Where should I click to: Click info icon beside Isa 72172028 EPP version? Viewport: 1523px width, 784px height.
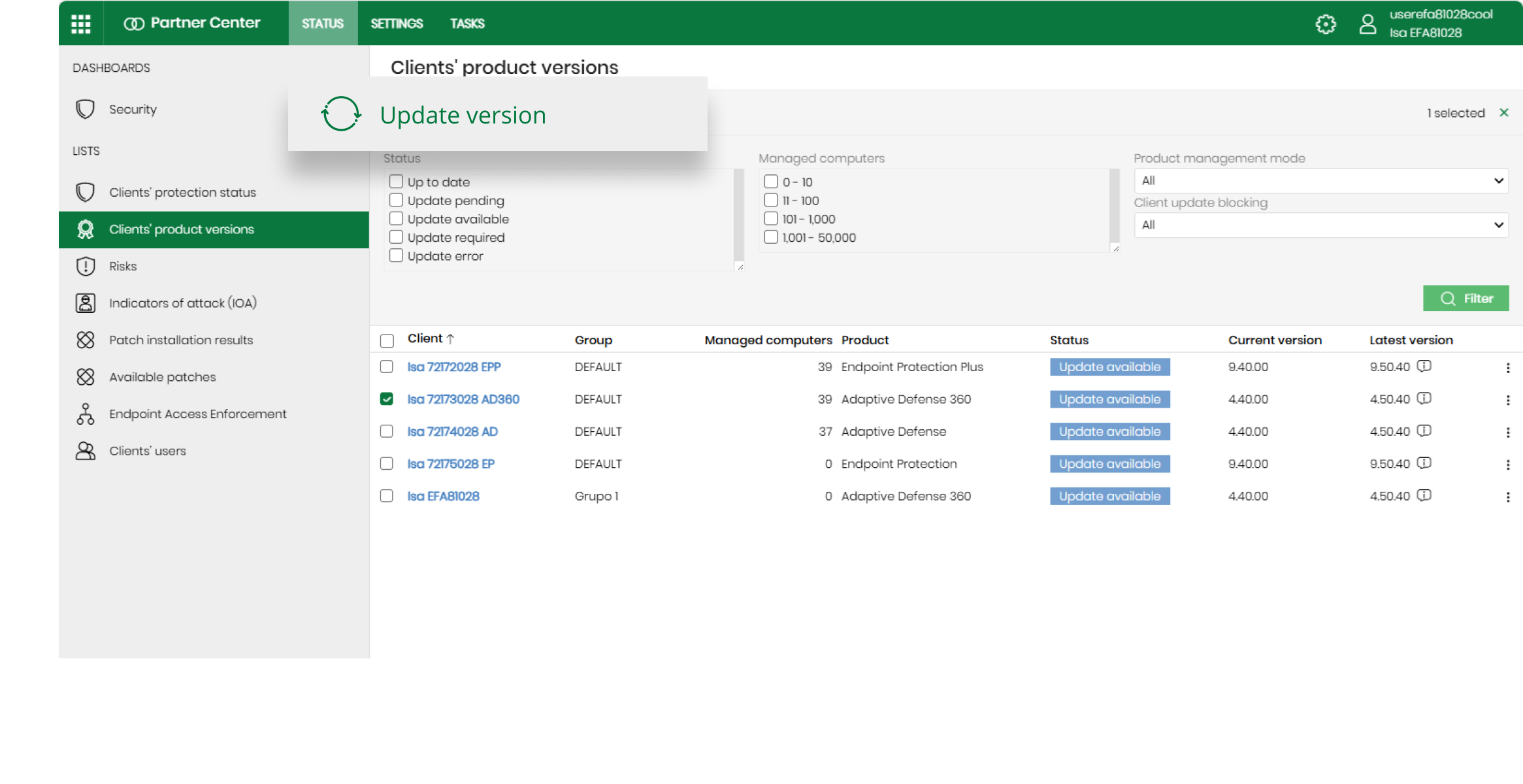pyautogui.click(x=1424, y=367)
